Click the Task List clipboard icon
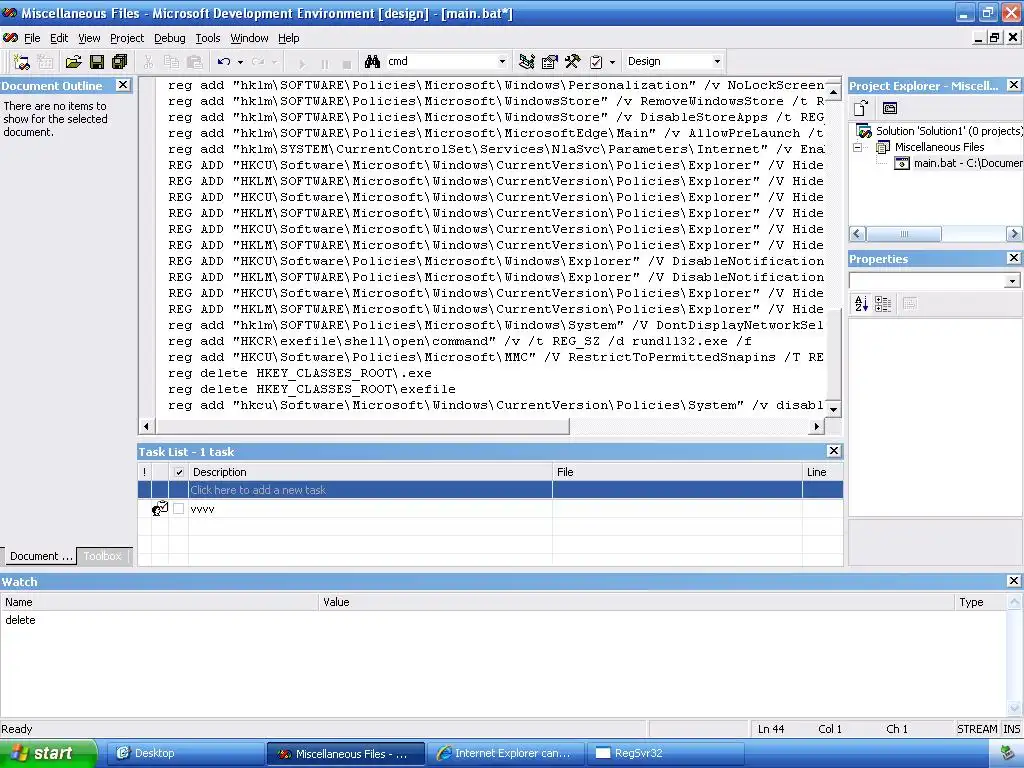Screen dimensions: 1024x768 click(x=596, y=62)
